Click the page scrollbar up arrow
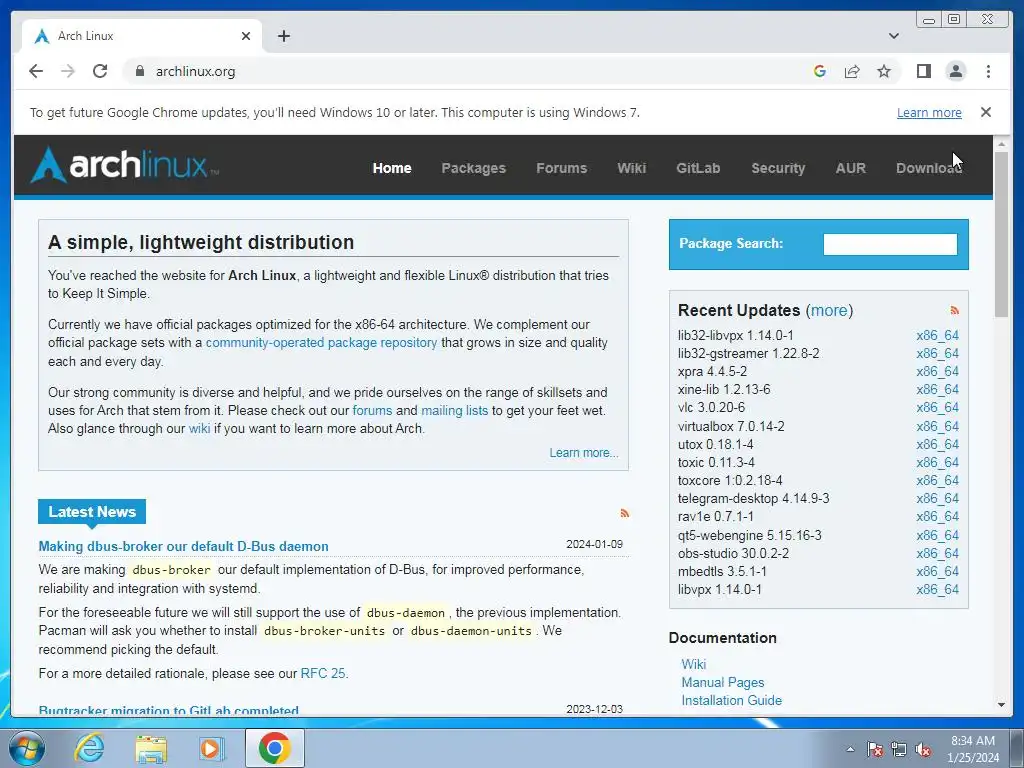The width and height of the screenshot is (1024, 768). 1001,144
